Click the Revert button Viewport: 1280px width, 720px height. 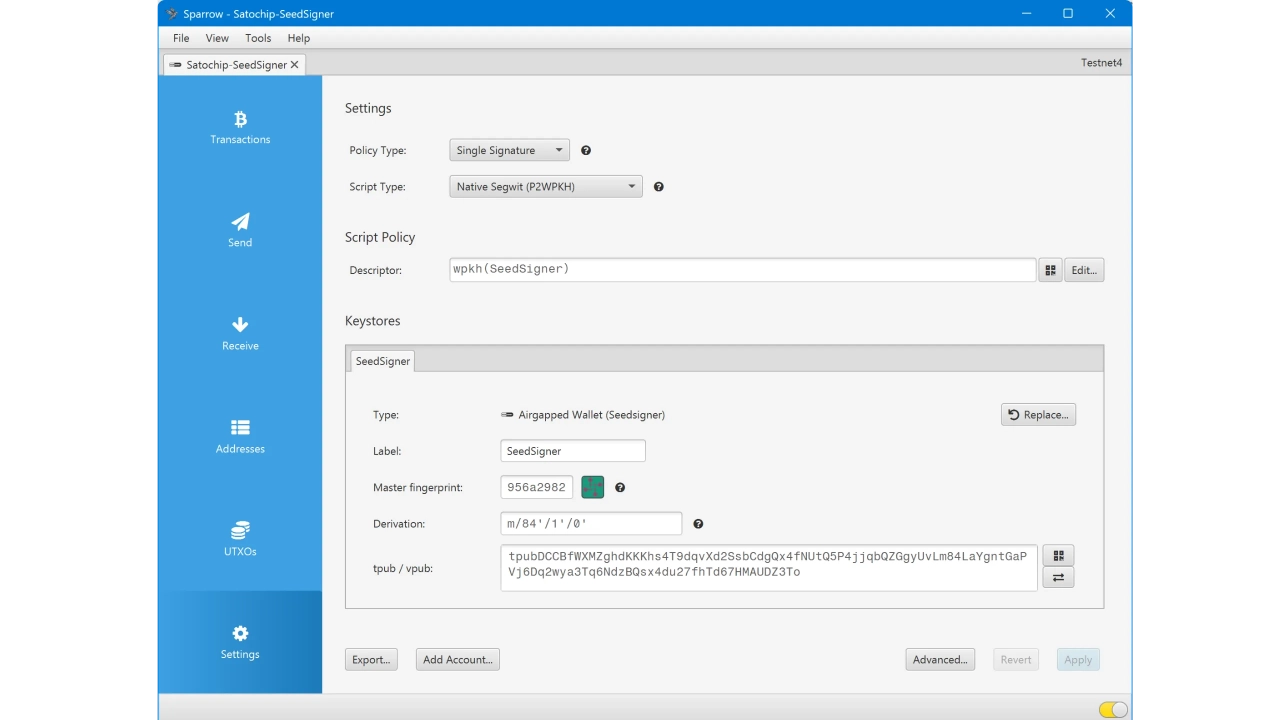pyautogui.click(x=1016, y=659)
